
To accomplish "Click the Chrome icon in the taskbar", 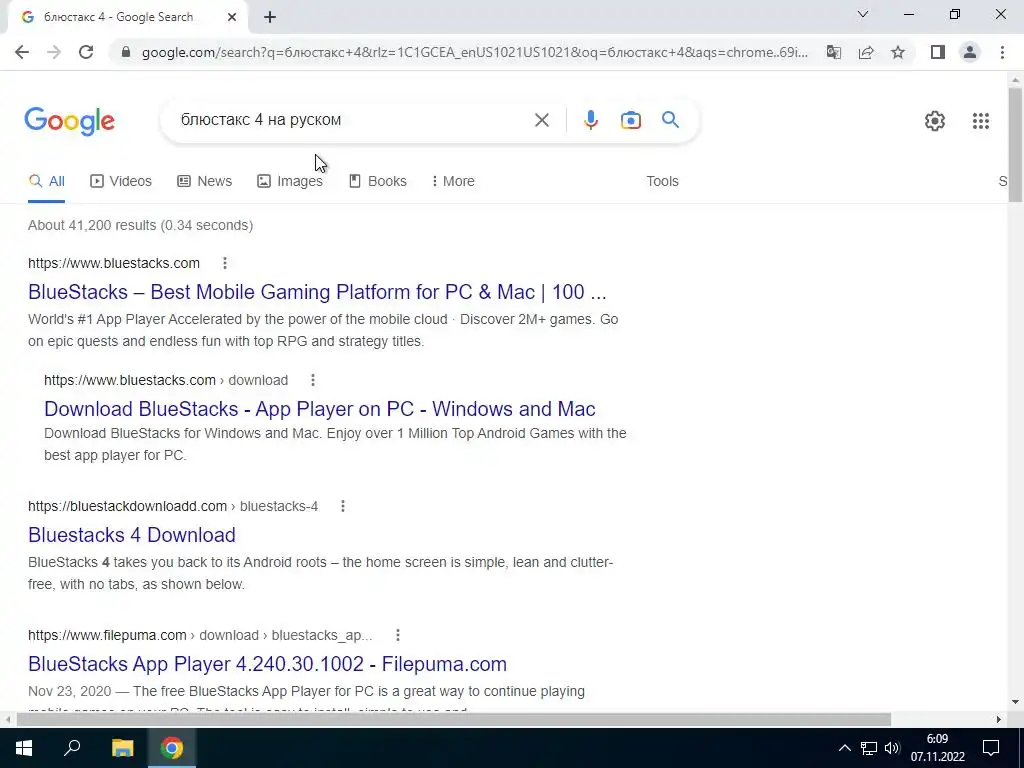I will click(172, 748).
